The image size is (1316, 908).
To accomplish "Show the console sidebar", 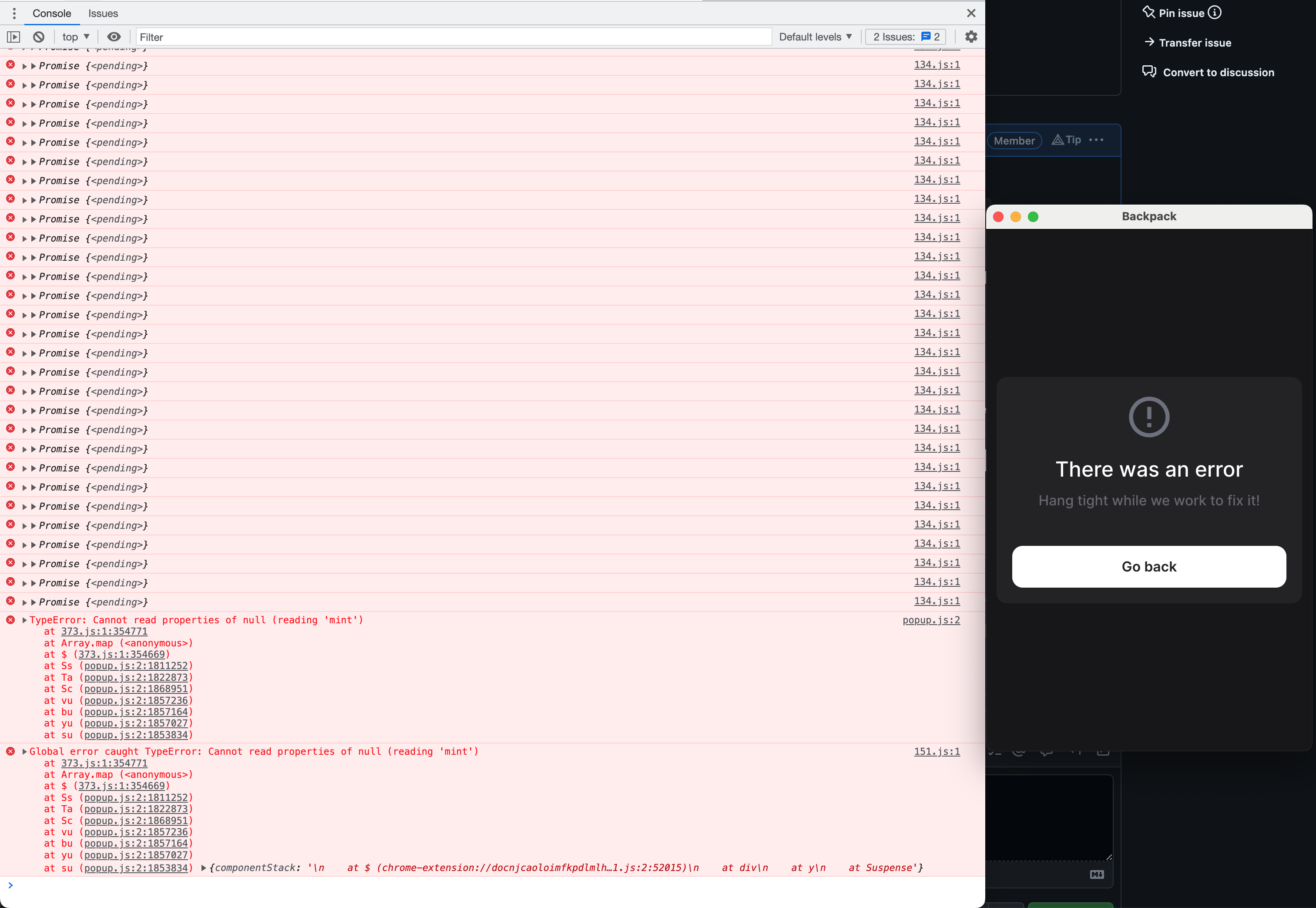I will coord(13,37).
